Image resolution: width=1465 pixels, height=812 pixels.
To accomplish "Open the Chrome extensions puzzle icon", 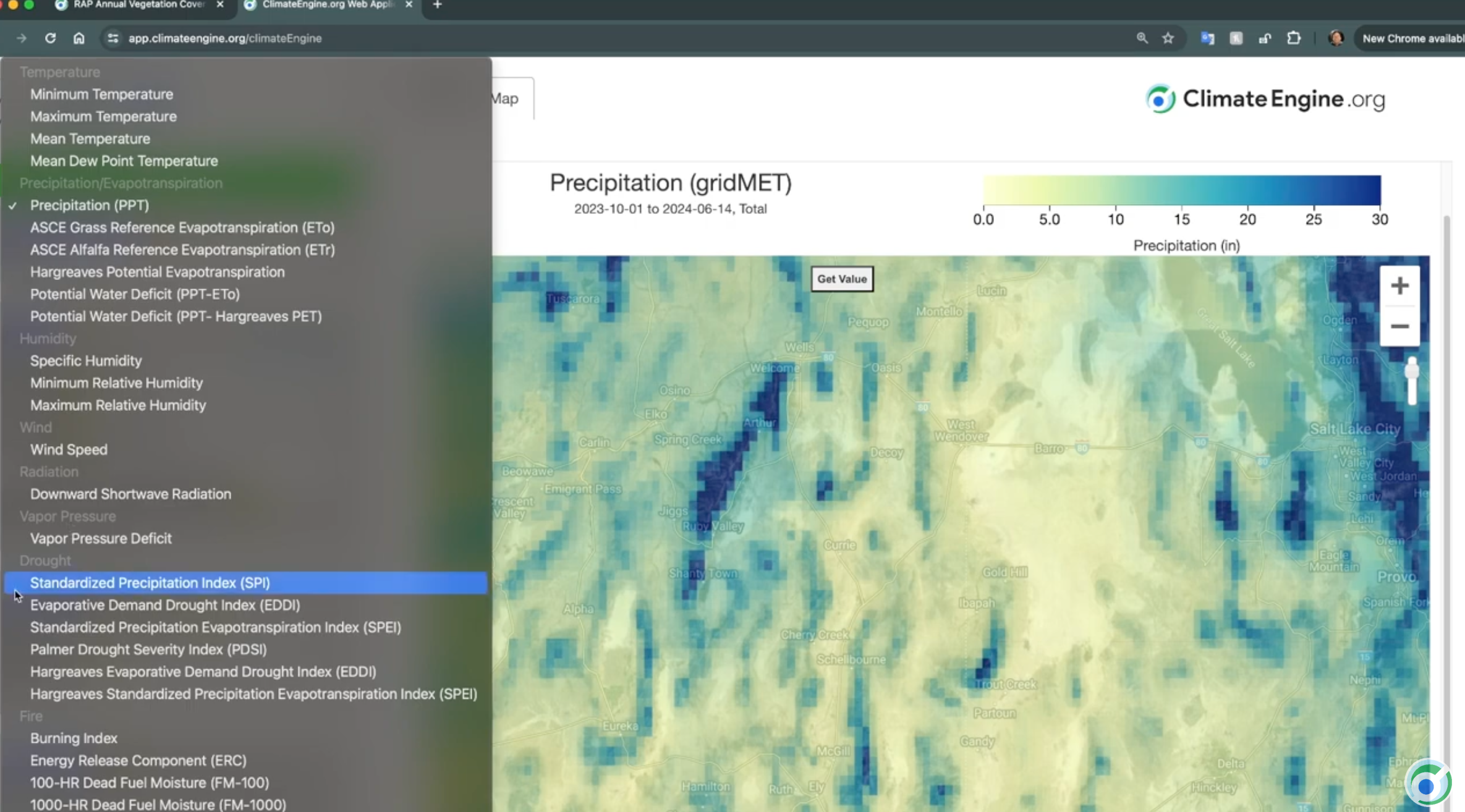I will click(1294, 38).
